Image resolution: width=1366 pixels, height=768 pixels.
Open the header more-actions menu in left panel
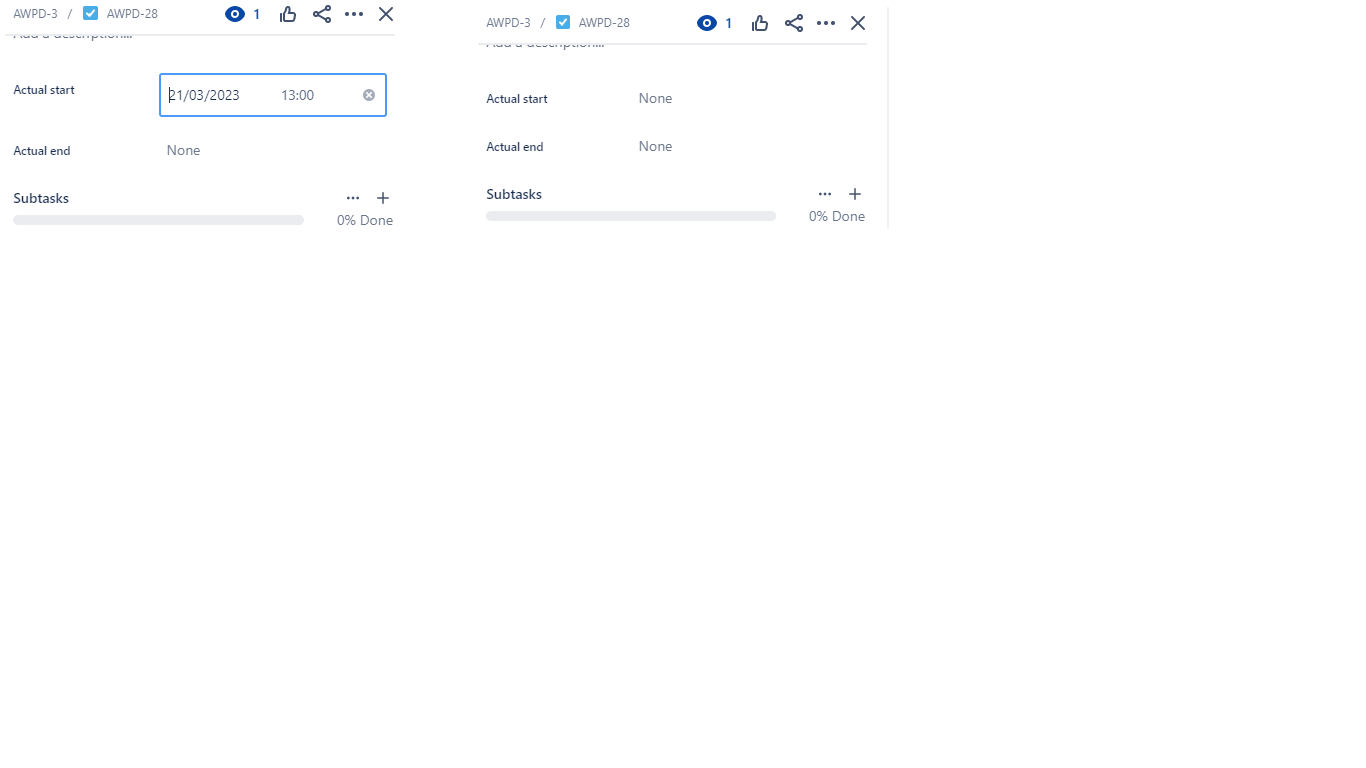coord(354,14)
